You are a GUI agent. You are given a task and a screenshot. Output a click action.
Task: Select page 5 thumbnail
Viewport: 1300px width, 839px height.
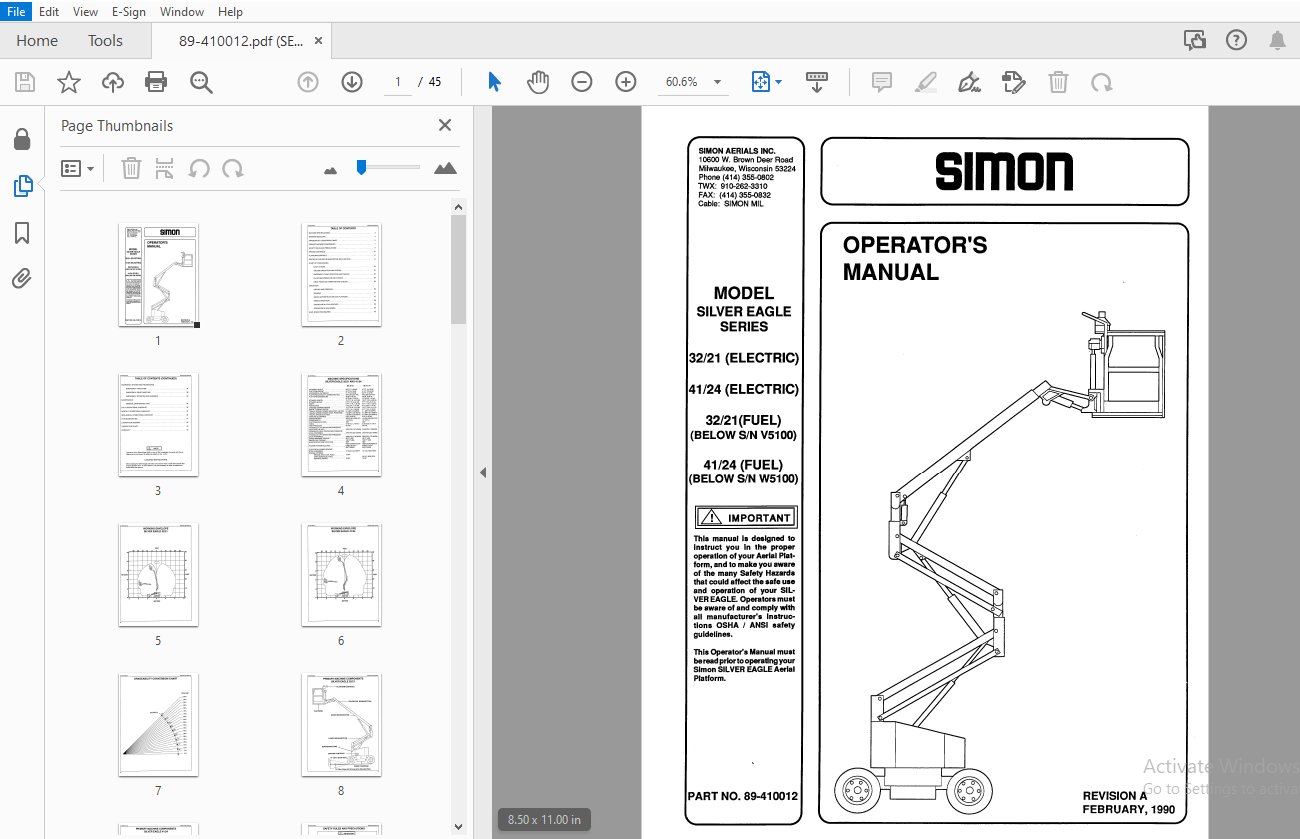click(x=158, y=575)
